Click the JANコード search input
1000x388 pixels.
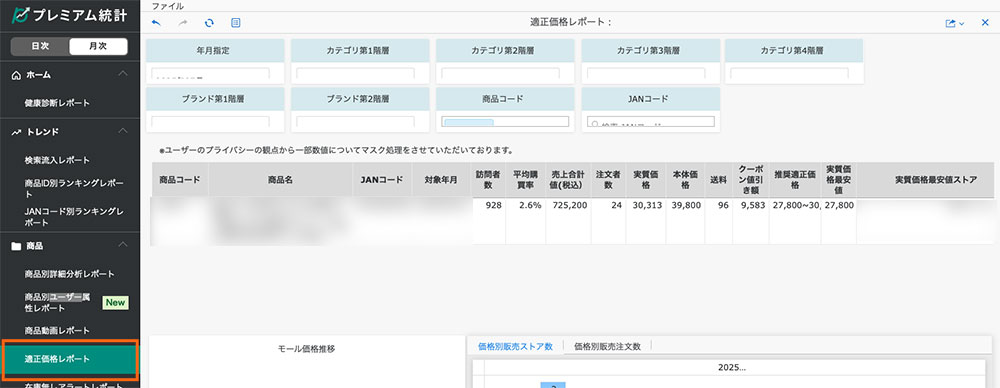point(651,122)
